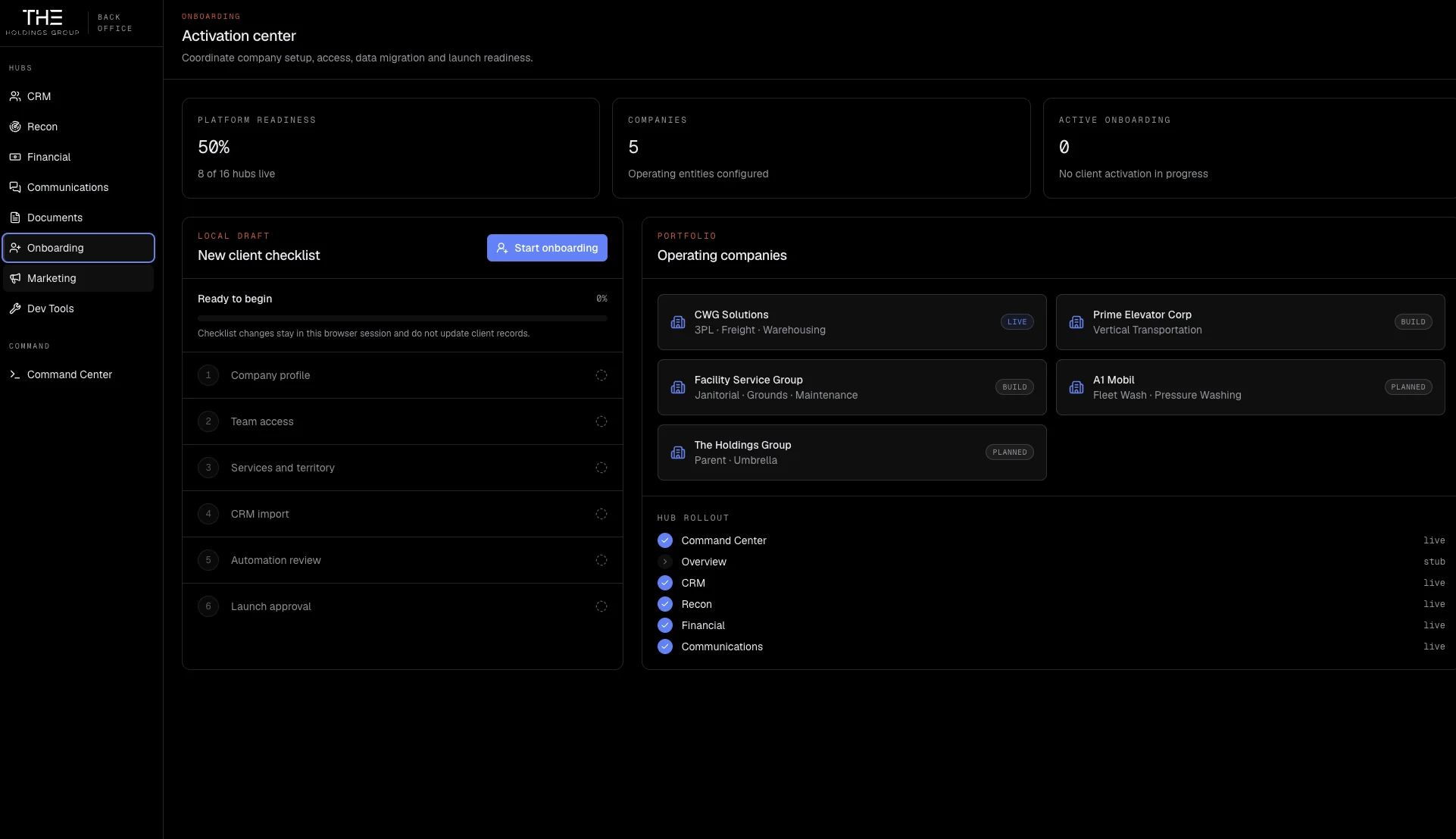Click the Command Center terminal prompt icon
This screenshot has width=1456, height=839.
(x=15, y=374)
